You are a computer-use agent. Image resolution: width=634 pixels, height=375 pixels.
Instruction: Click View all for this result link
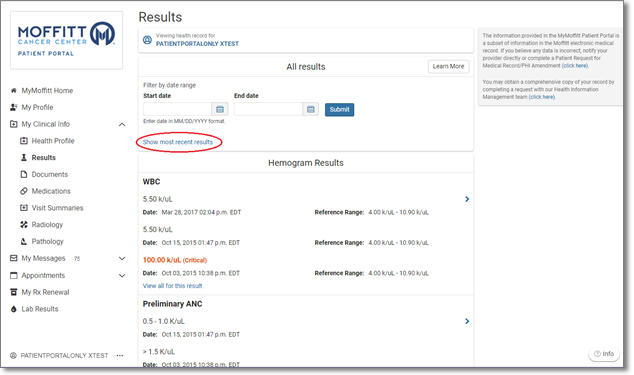click(172, 286)
